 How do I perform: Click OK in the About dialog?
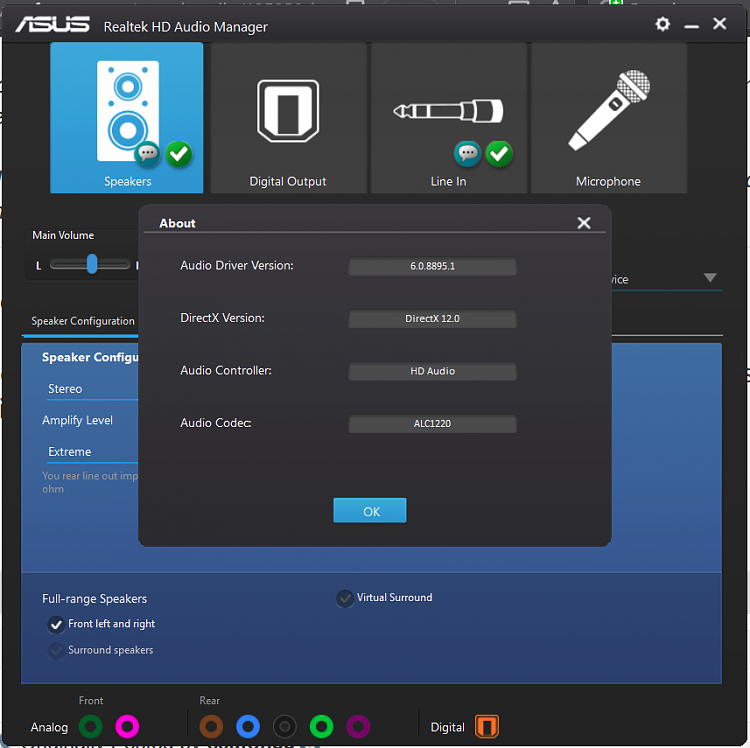click(370, 511)
